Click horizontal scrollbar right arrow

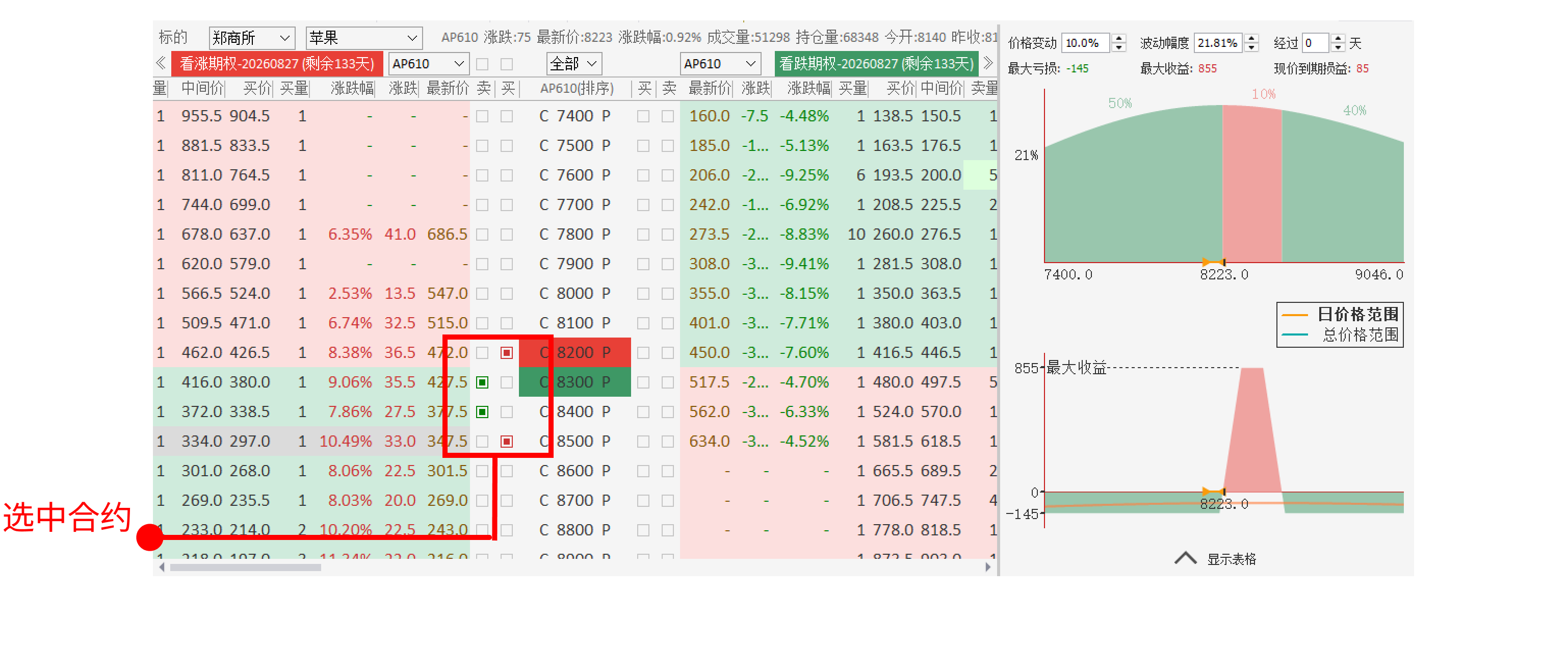[988, 567]
